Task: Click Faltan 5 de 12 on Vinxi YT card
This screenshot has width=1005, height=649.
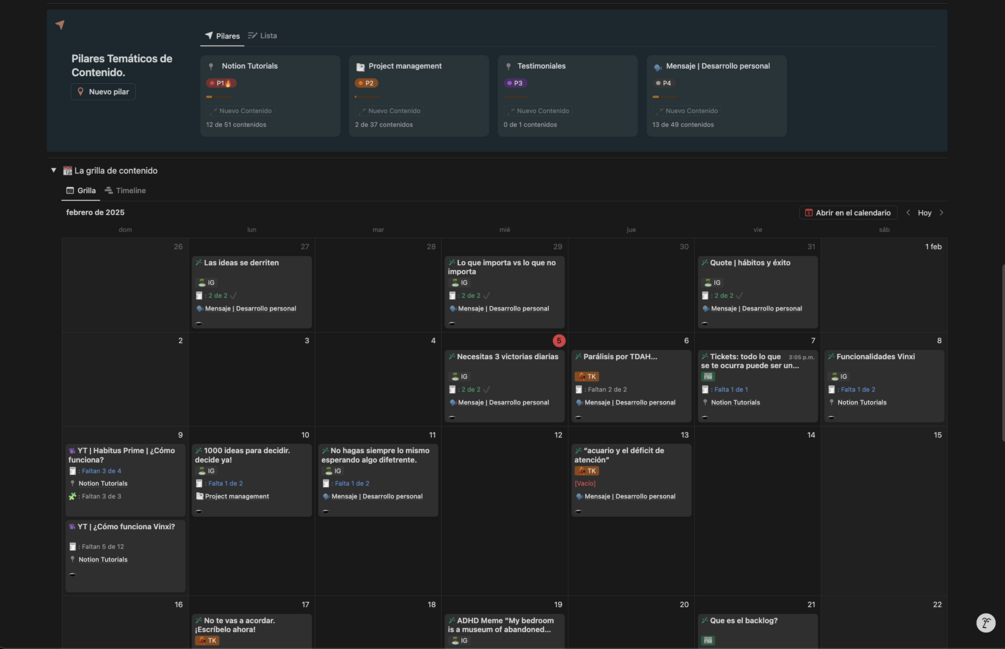Action: pos(97,546)
